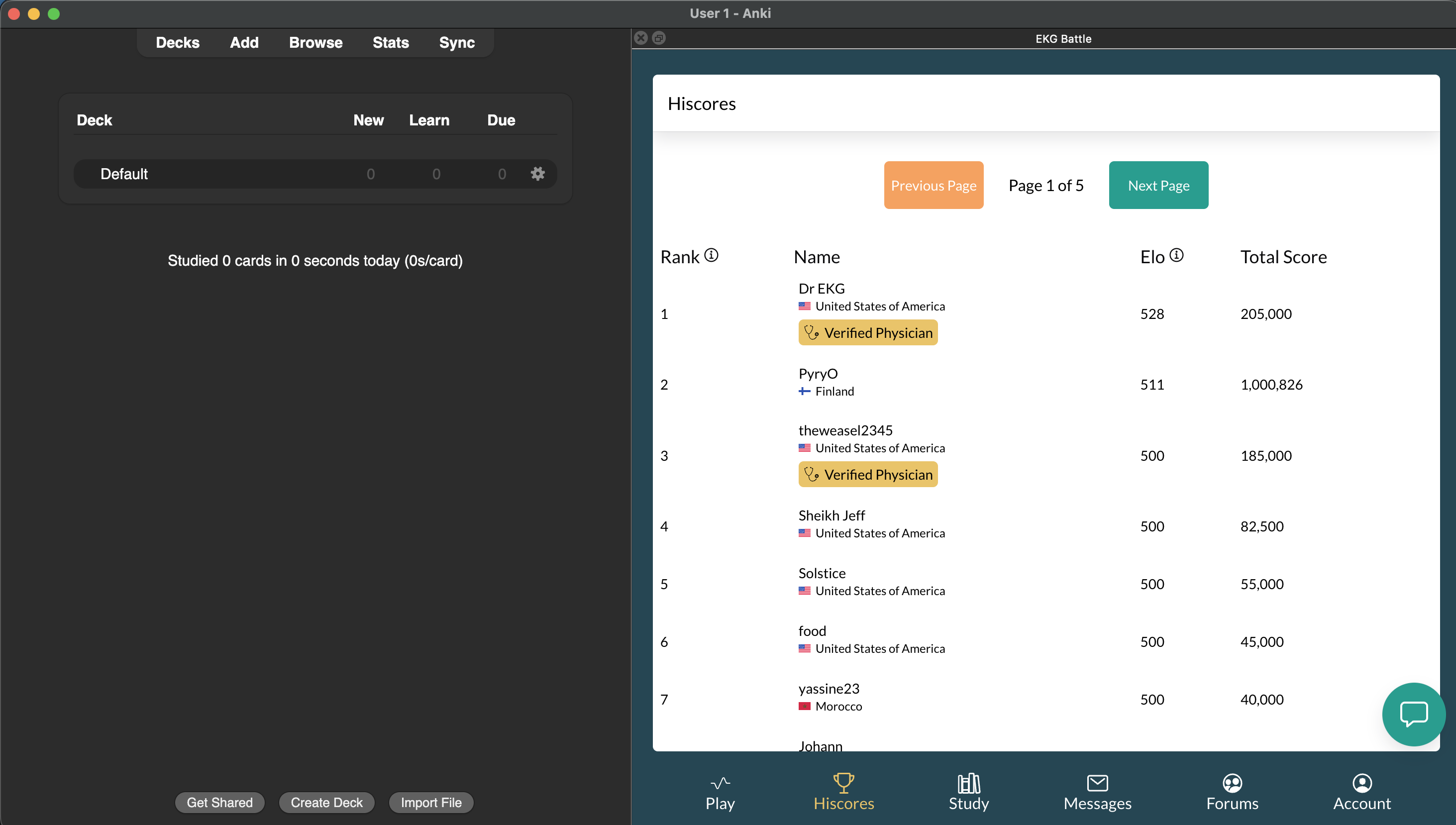The image size is (1456, 825).
Task: Select the Hiscores trophy icon
Action: point(843,783)
